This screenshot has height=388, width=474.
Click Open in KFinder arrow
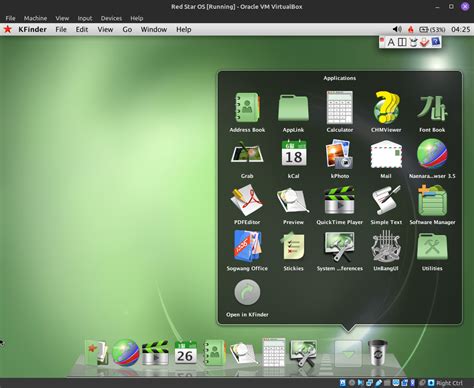pyautogui.click(x=247, y=292)
